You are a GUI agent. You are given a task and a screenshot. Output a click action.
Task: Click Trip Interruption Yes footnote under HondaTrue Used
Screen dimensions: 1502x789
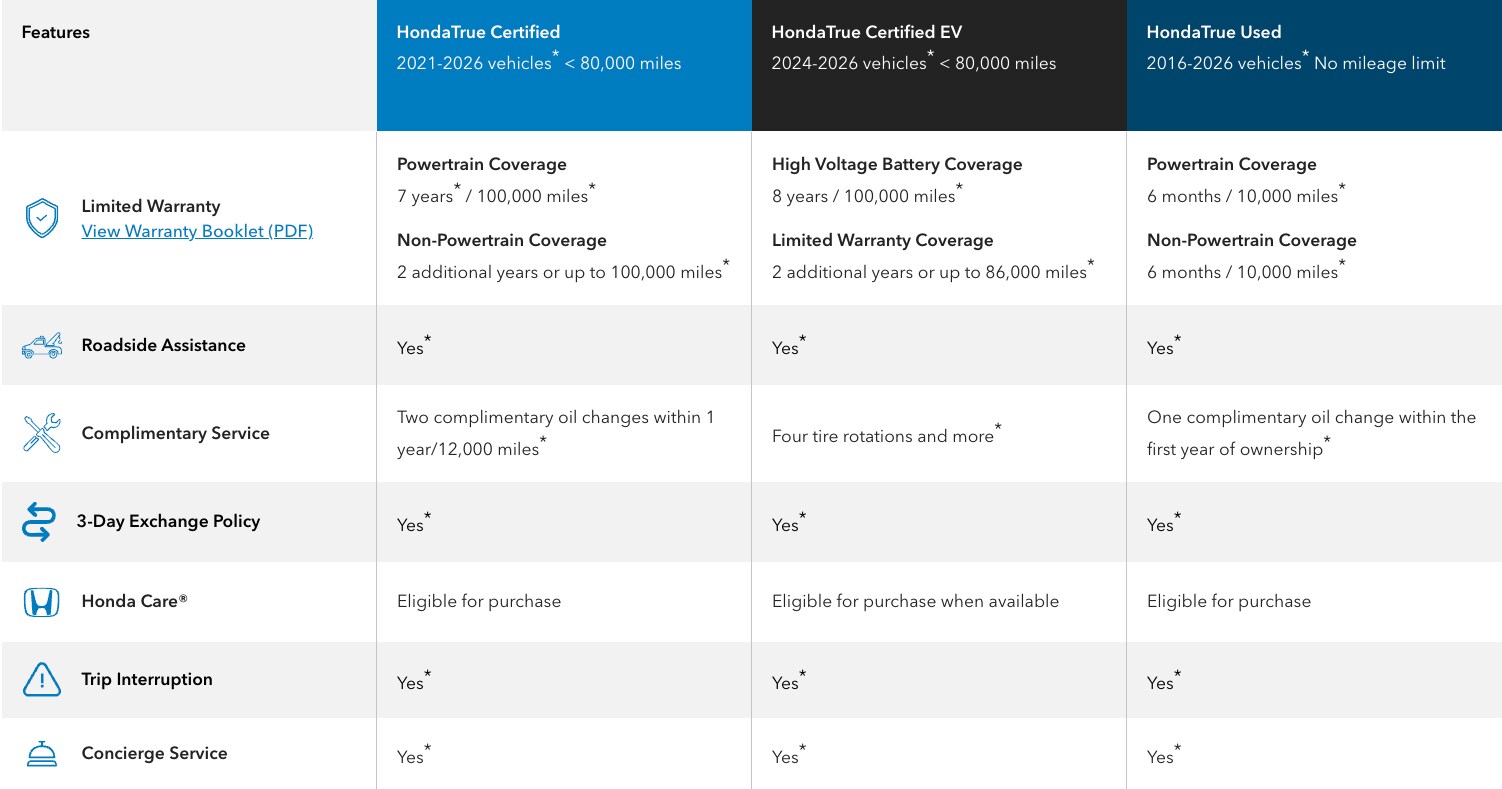point(1178,675)
